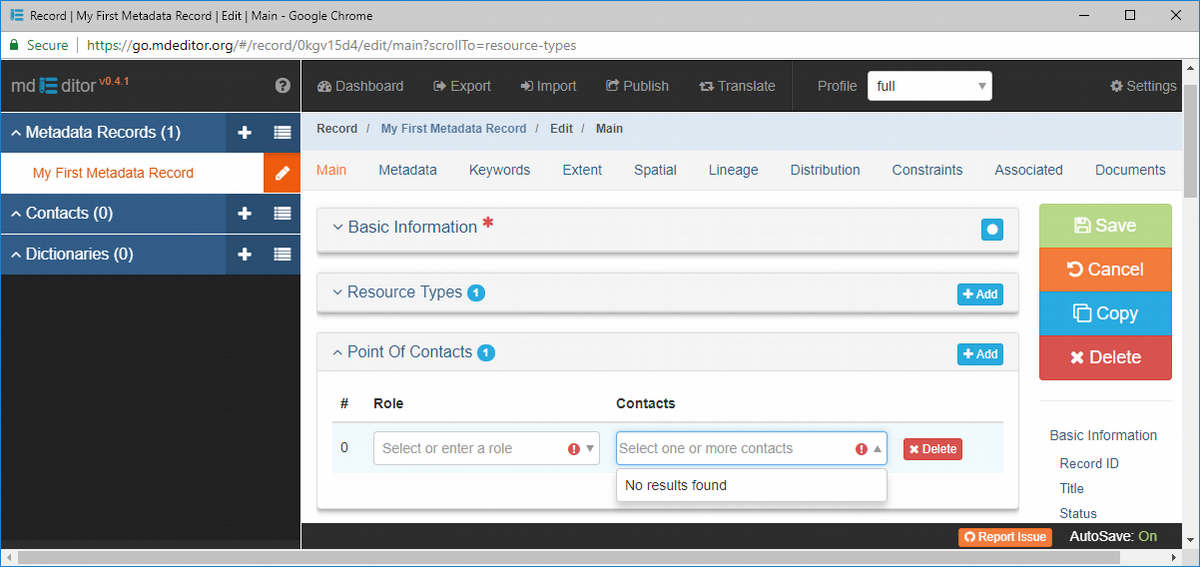Click the Report Issue GitHub button
This screenshot has width=1200, height=567.
[1005, 537]
